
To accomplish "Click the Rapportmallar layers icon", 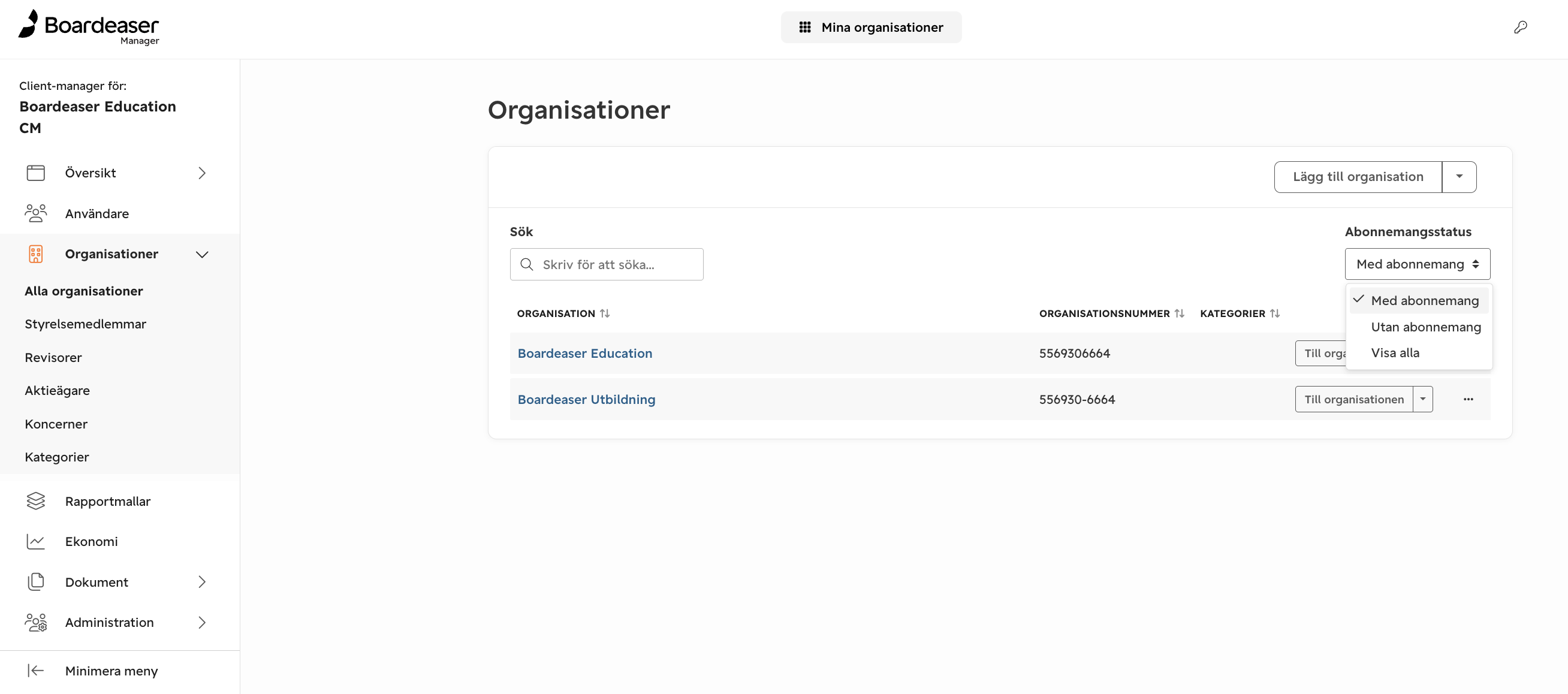I will coord(36,500).
